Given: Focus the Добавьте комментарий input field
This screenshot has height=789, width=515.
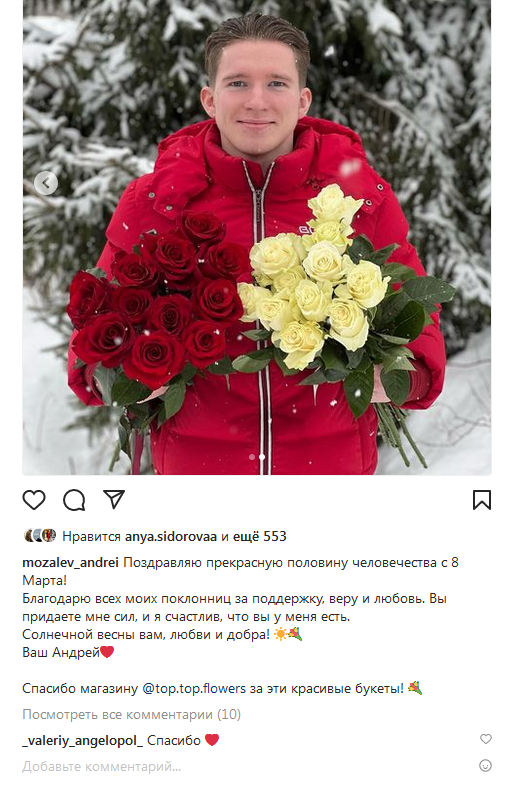Looking at the screenshot, I should (x=247, y=766).
